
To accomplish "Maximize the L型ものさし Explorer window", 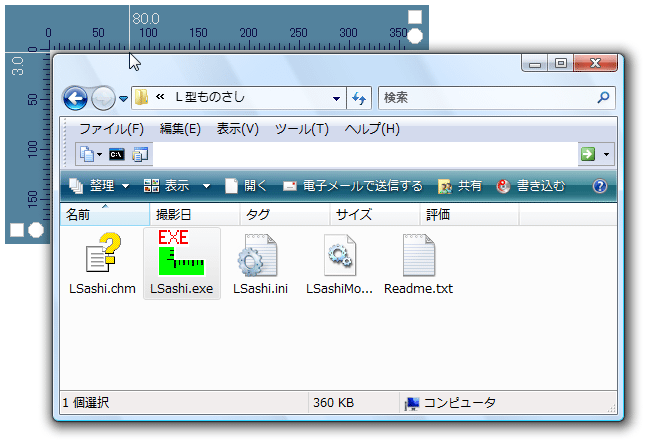I will pyautogui.click(x=560, y=63).
